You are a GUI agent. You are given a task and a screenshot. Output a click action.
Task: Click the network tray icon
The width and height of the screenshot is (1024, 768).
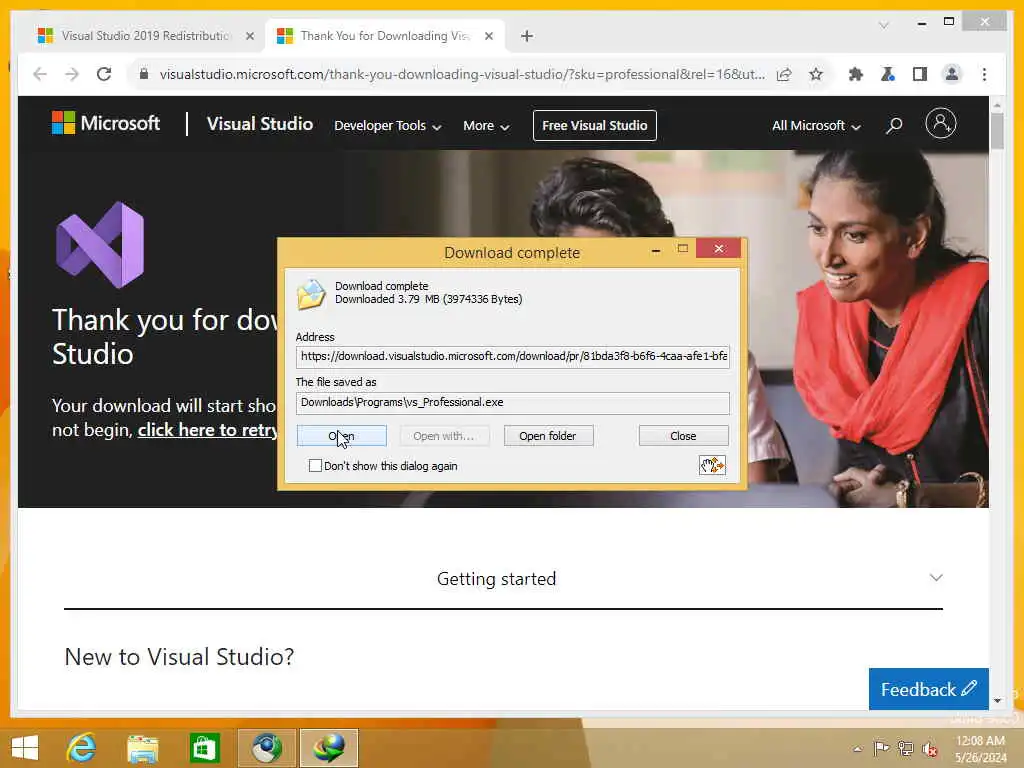point(905,748)
